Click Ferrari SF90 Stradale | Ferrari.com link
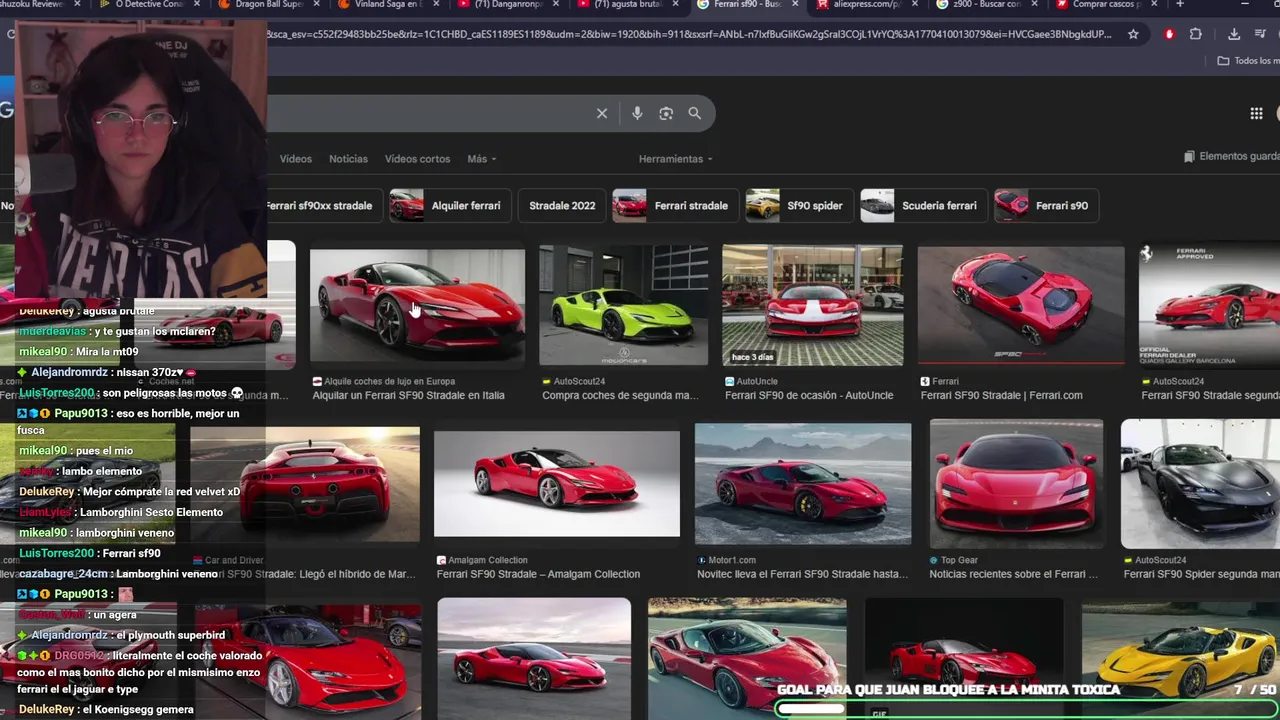This screenshot has width=1280, height=720. pyautogui.click(x=1002, y=396)
